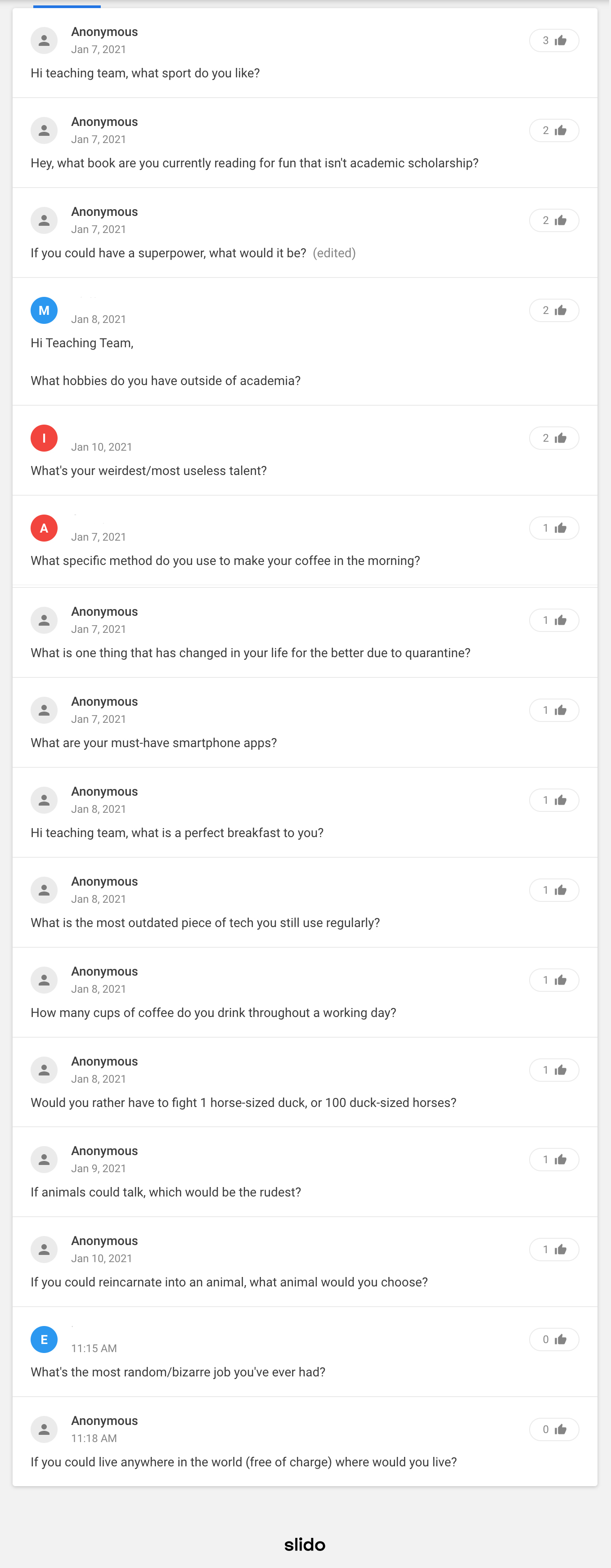Like the outdated tech question
The image size is (611, 1568).
[554, 891]
